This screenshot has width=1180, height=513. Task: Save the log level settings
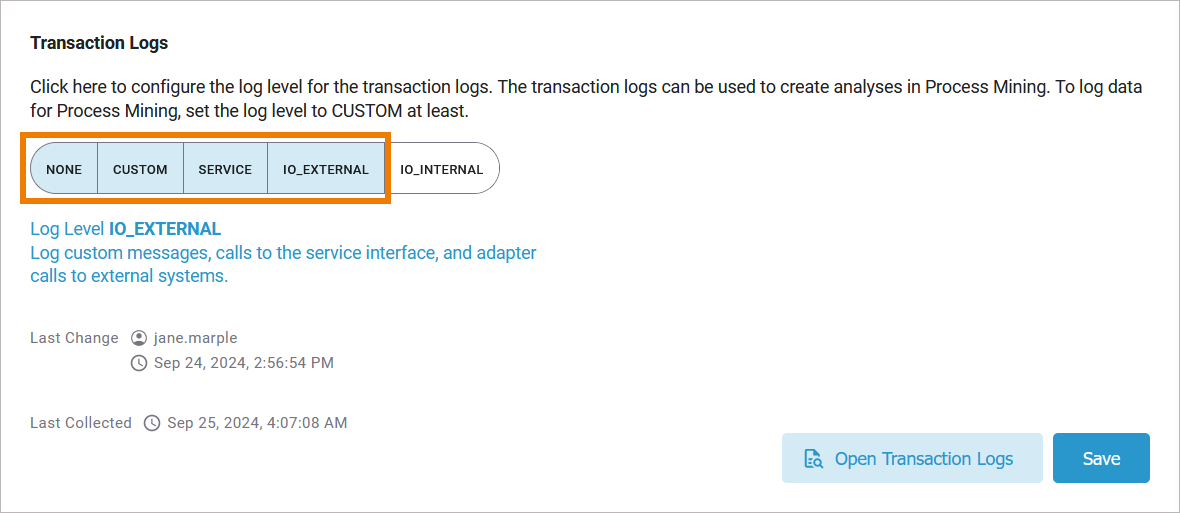tap(1101, 459)
